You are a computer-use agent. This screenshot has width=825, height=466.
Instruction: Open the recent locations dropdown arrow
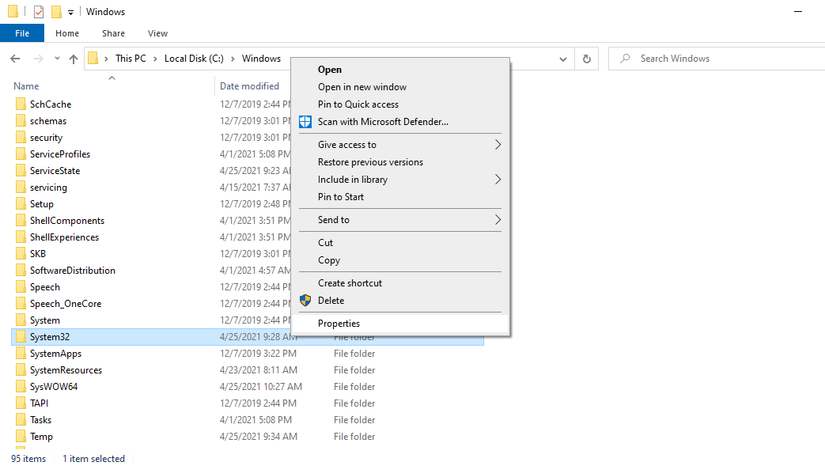(57, 59)
